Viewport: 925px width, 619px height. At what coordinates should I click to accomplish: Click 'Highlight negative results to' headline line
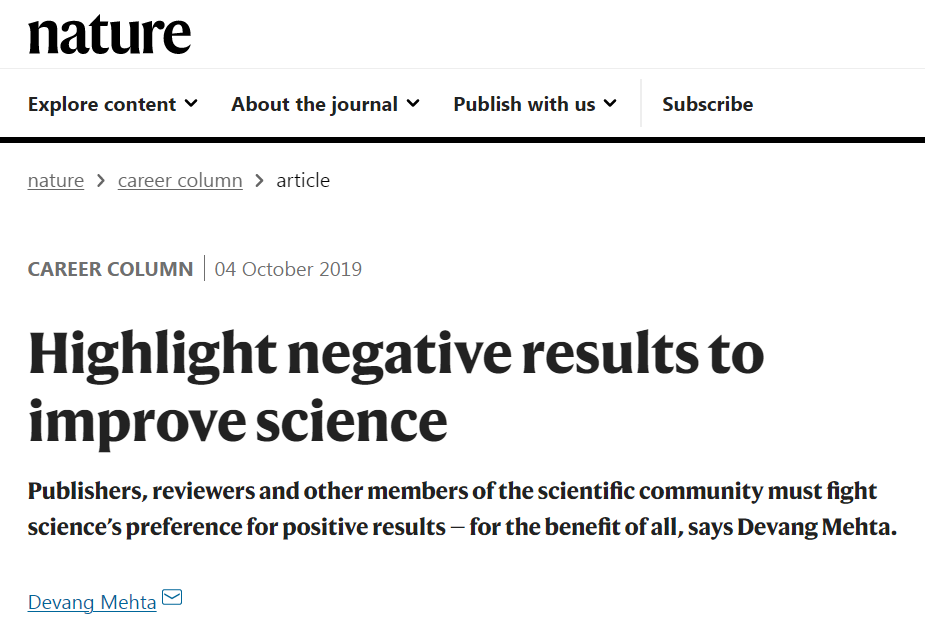pyautogui.click(x=396, y=354)
